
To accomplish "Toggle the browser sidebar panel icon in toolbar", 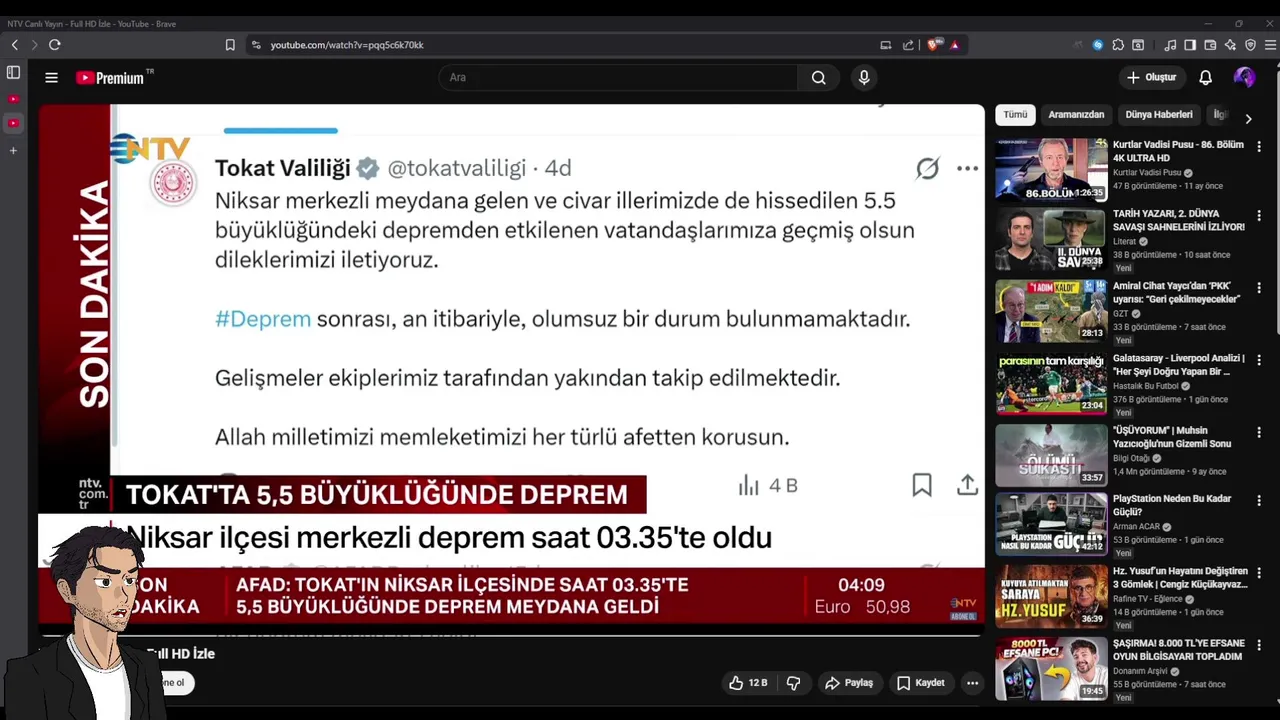I will click(1190, 45).
